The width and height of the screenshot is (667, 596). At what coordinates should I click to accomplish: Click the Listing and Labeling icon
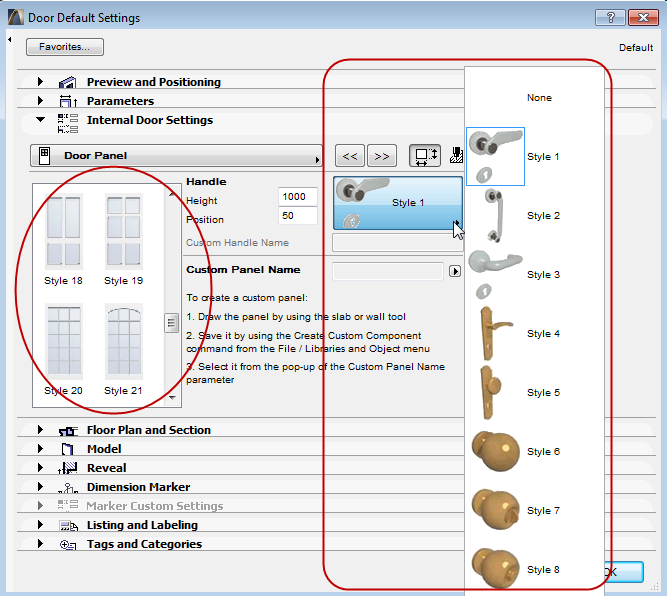pos(68,526)
